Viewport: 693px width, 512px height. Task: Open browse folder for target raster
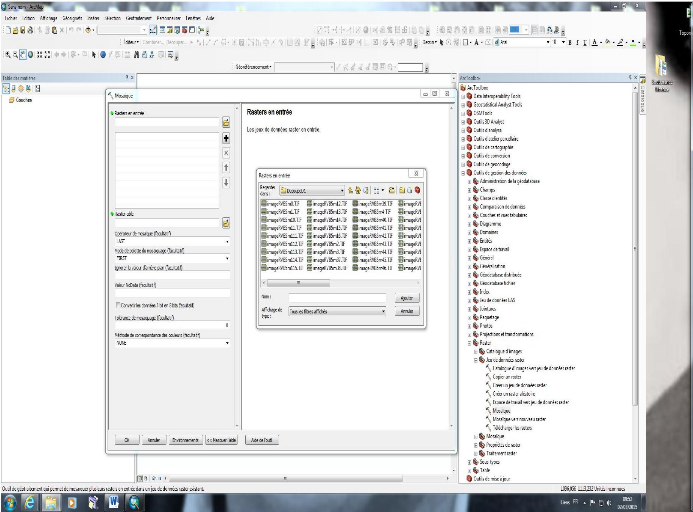[226, 222]
